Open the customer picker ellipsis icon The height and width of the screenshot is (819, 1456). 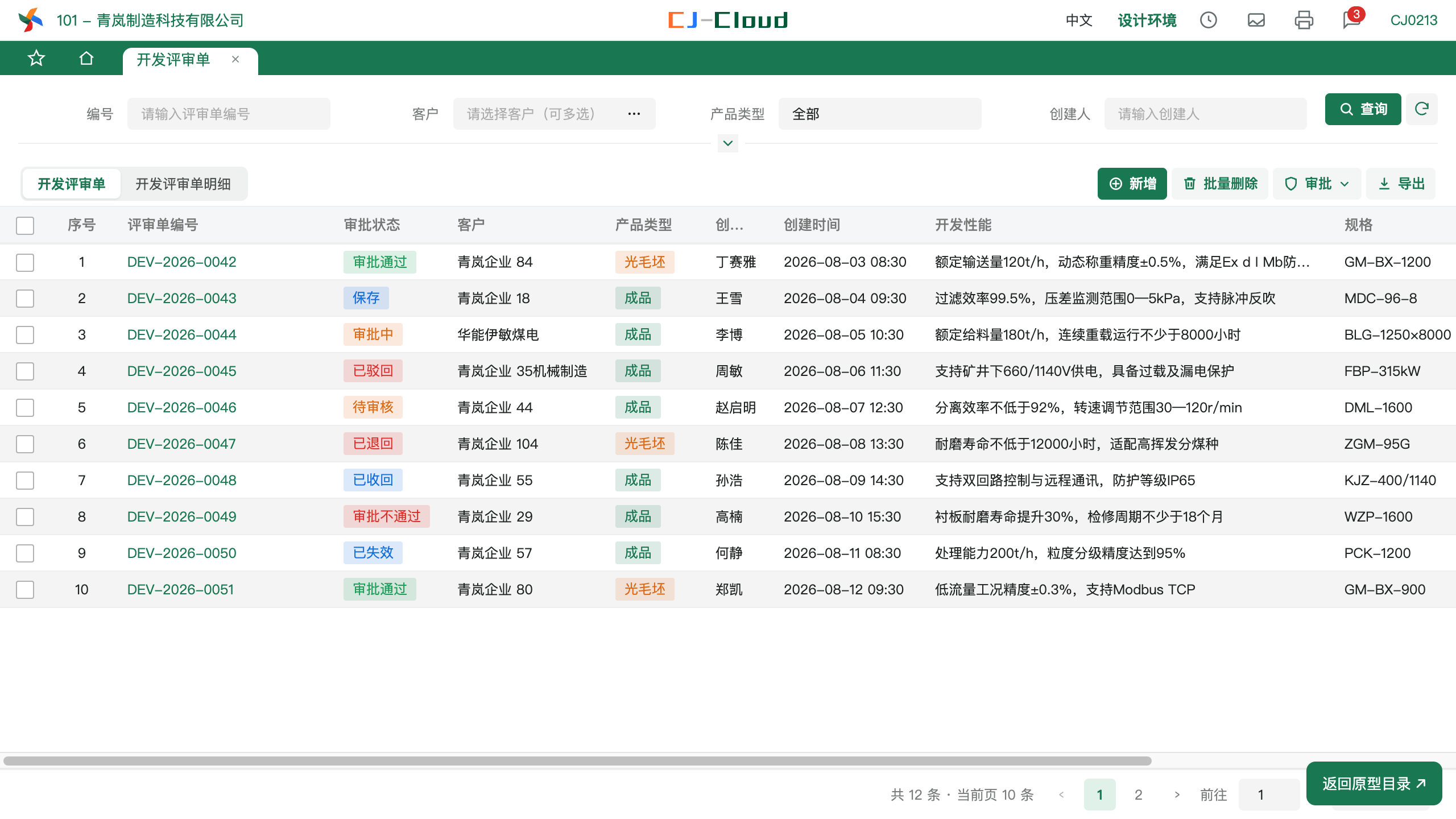[x=634, y=114]
